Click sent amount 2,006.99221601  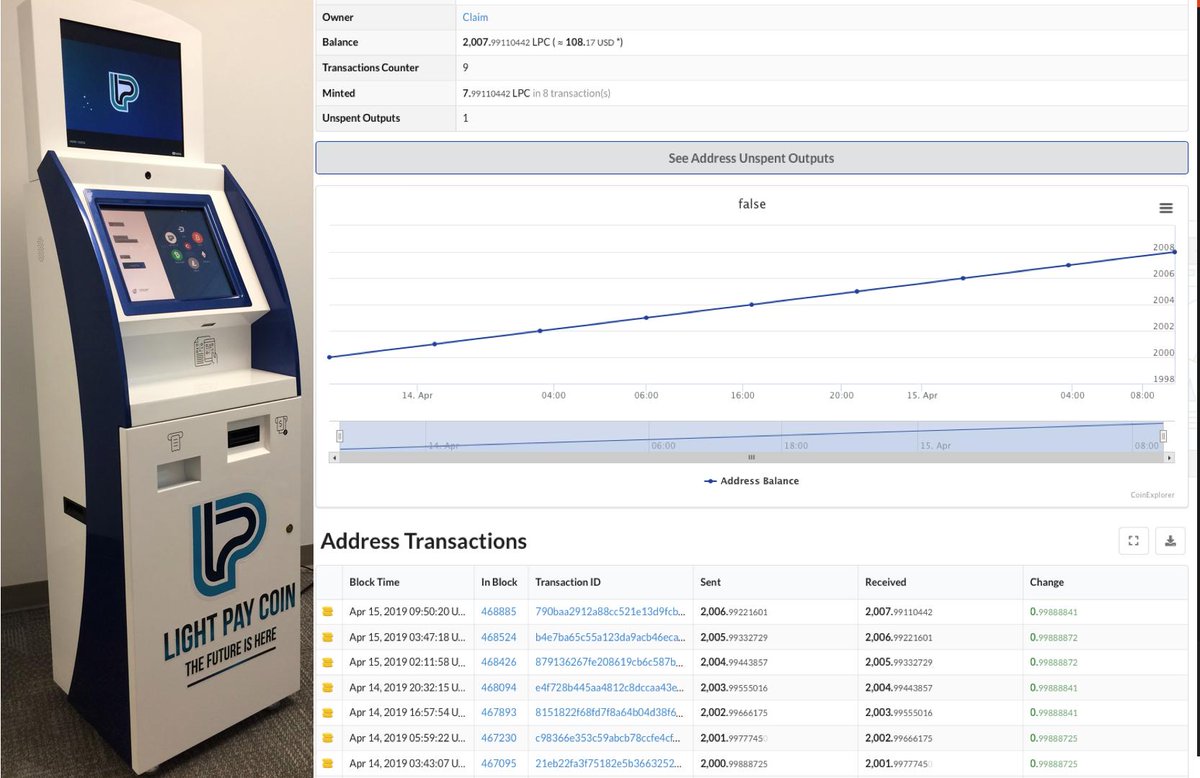click(x=734, y=611)
